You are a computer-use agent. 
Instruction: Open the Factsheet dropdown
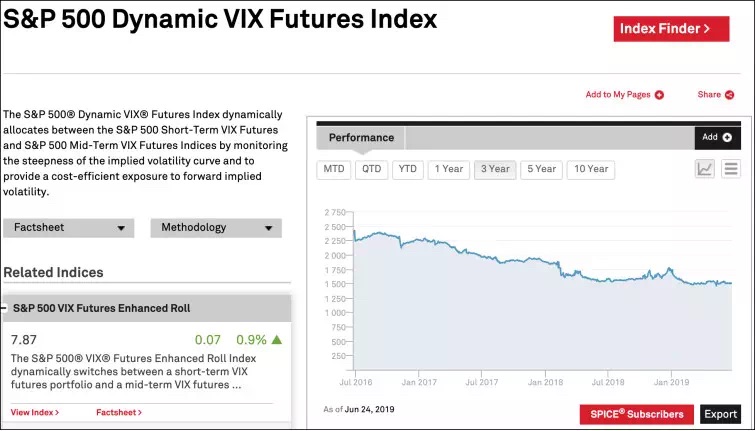[69, 228]
